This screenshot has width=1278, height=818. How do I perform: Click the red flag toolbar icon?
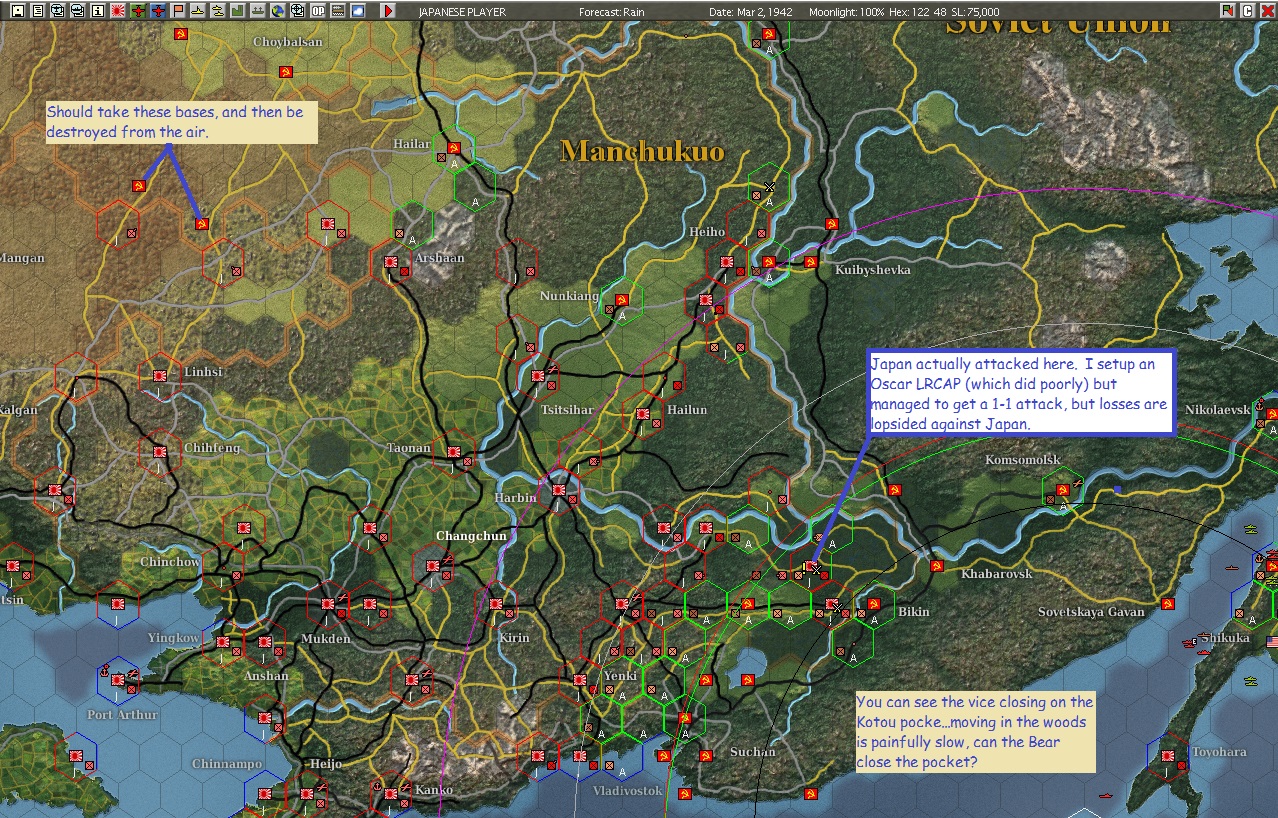click(178, 11)
